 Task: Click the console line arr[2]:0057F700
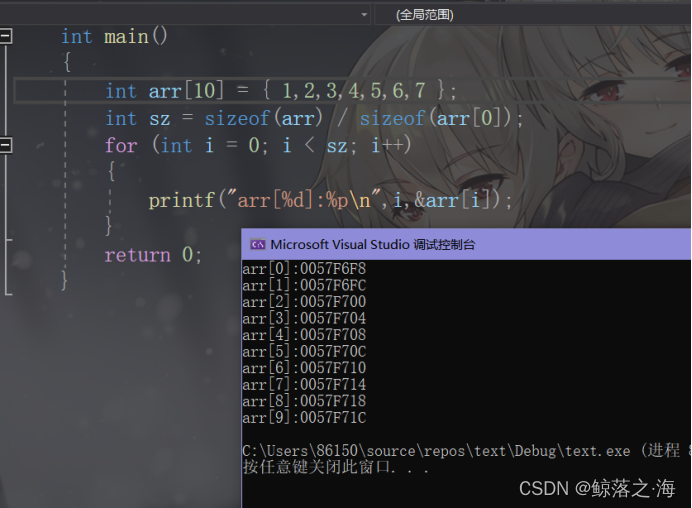(304, 302)
